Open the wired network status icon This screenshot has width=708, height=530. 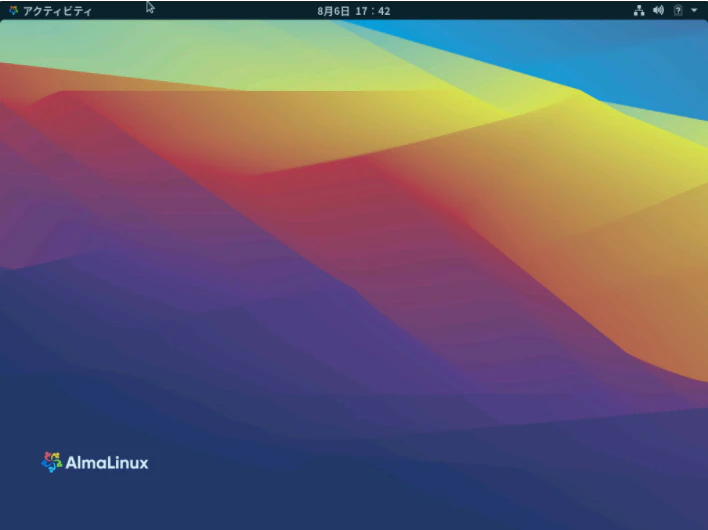click(x=639, y=10)
